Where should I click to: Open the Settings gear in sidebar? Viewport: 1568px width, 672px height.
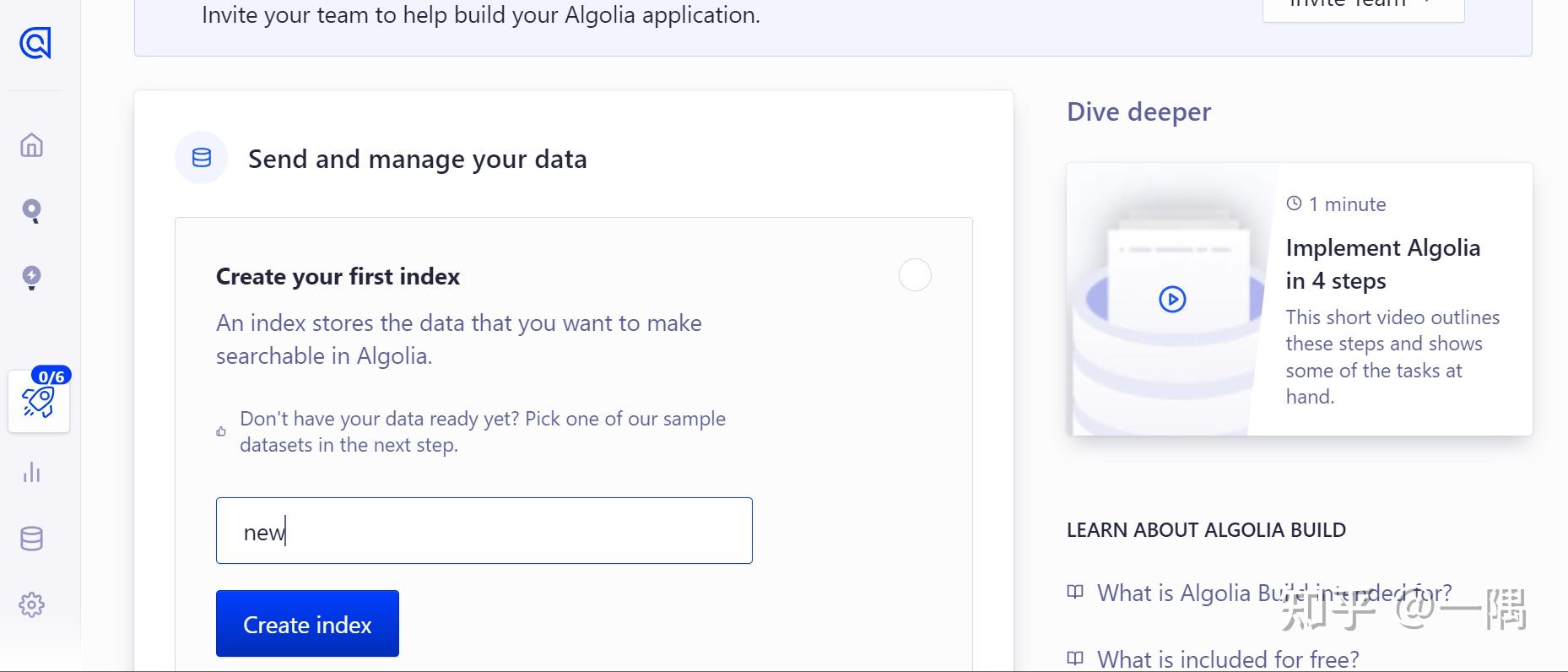(x=32, y=604)
